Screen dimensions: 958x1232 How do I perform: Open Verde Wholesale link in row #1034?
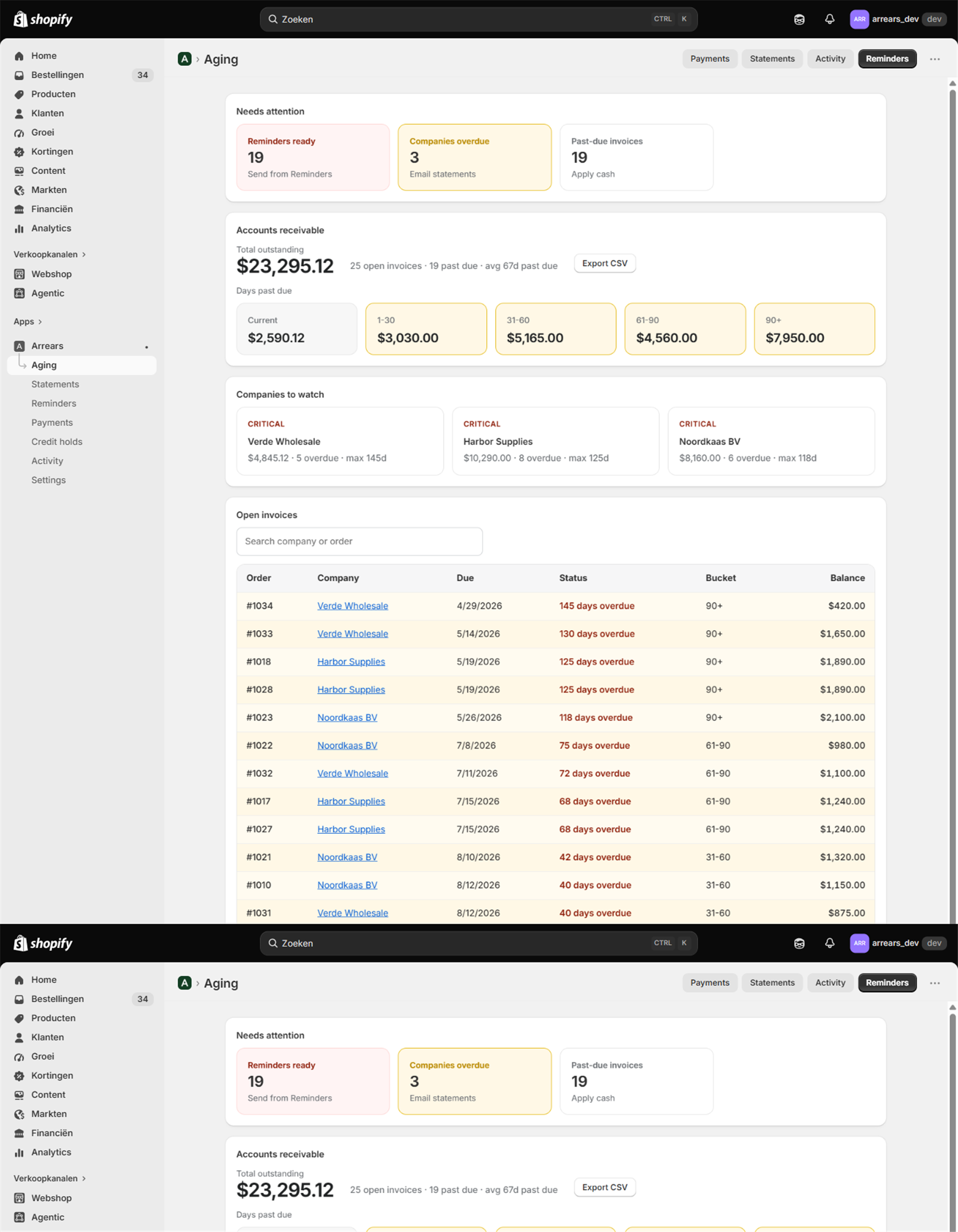click(x=353, y=606)
